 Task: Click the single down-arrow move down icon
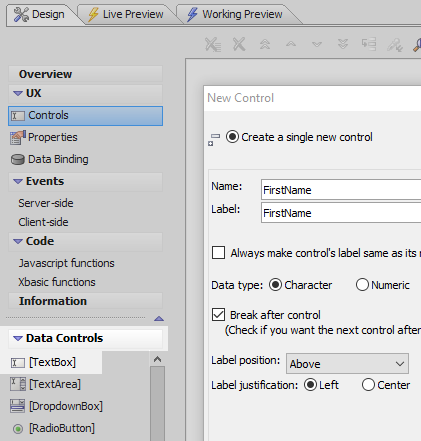[317, 44]
